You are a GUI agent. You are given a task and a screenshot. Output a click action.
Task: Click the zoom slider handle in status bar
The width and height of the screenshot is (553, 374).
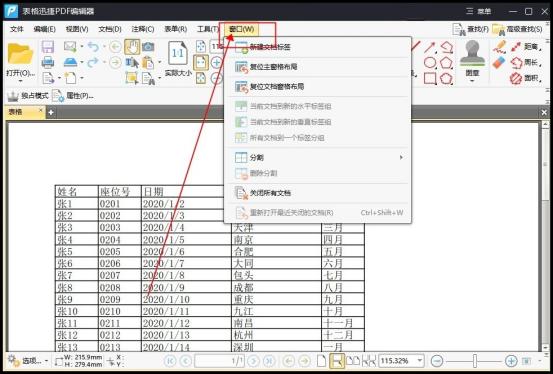tap(475, 361)
